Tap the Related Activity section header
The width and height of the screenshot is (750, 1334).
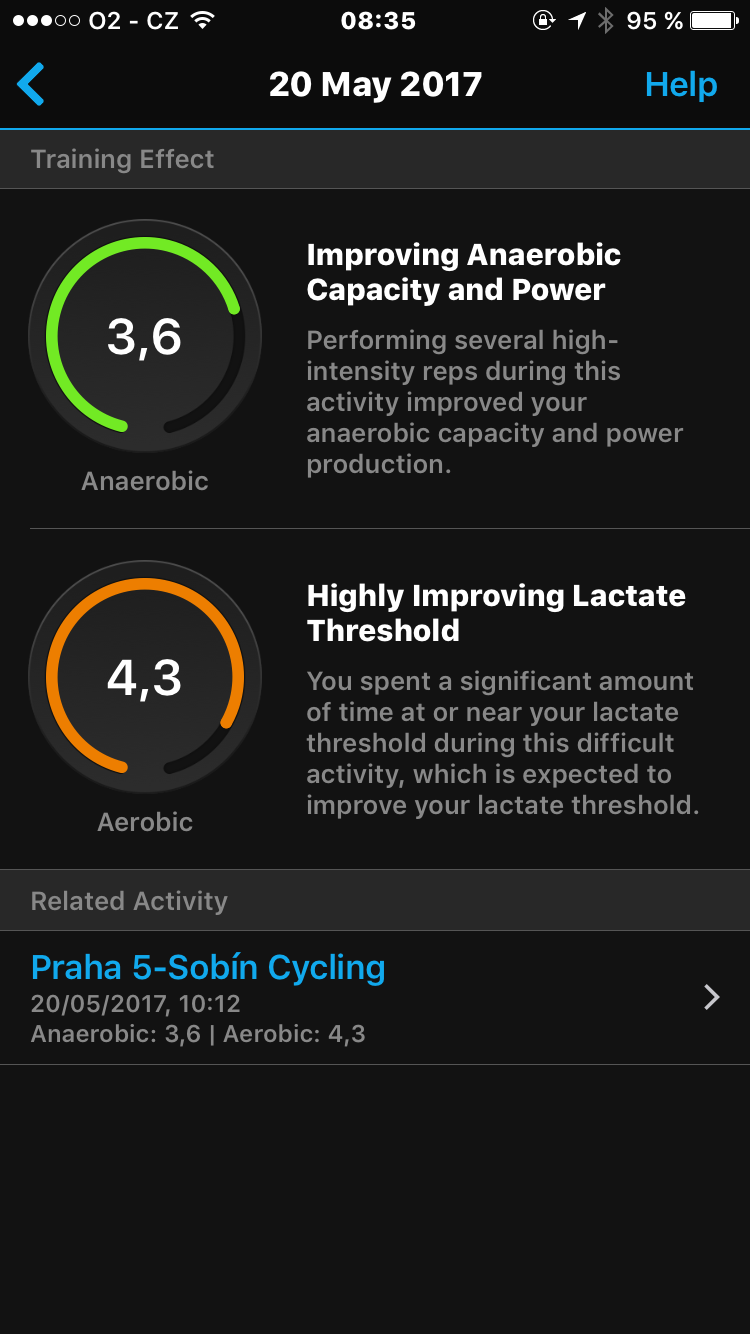tap(129, 901)
